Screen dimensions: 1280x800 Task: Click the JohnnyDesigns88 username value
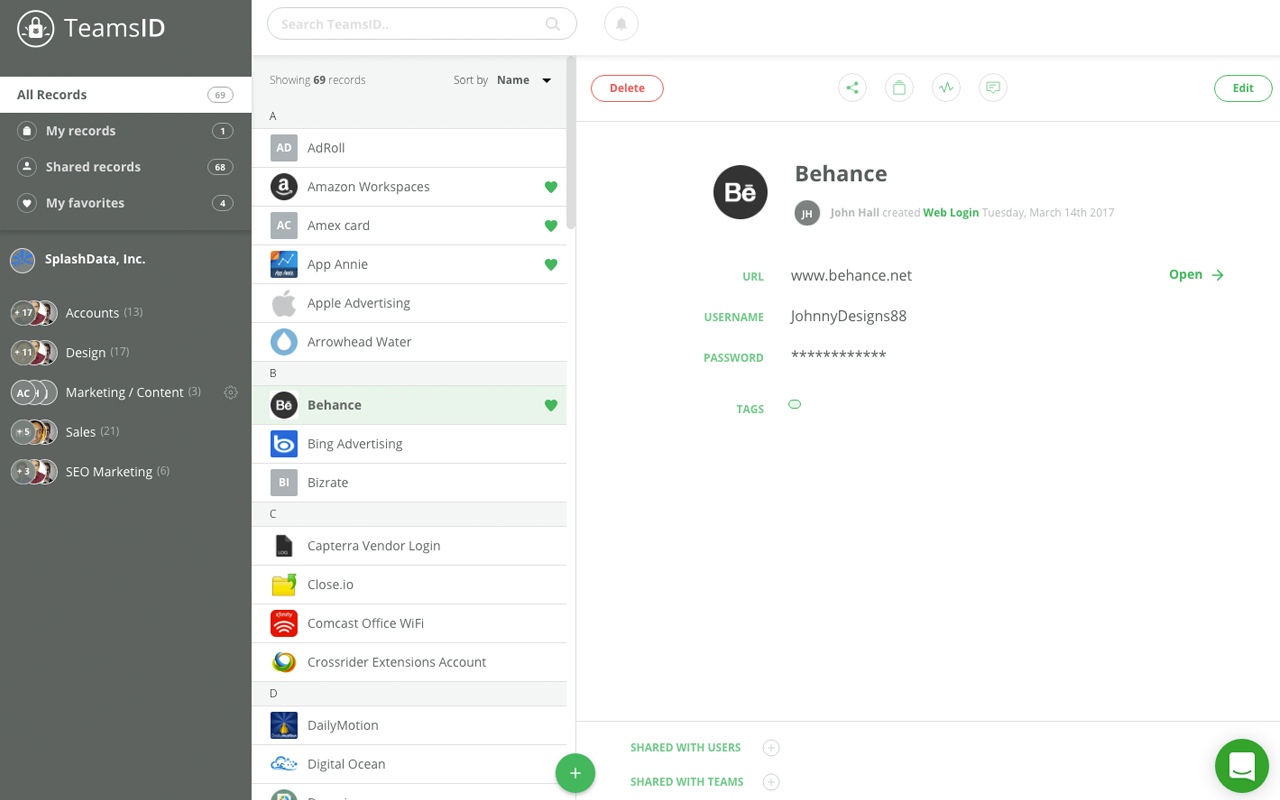pyautogui.click(x=849, y=316)
